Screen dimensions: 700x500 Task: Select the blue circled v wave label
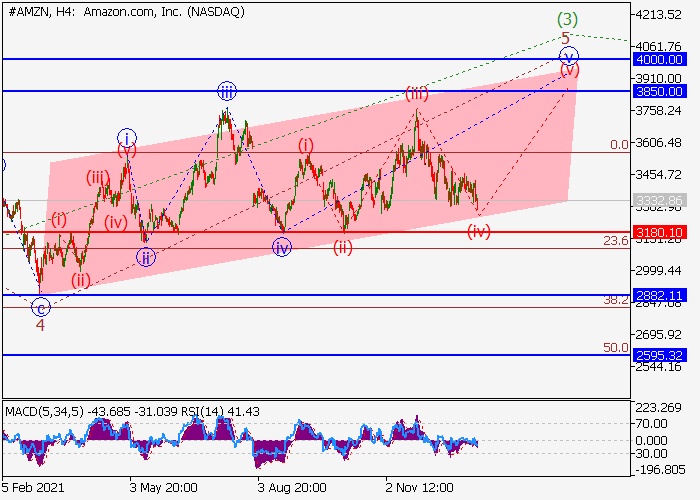[569, 56]
